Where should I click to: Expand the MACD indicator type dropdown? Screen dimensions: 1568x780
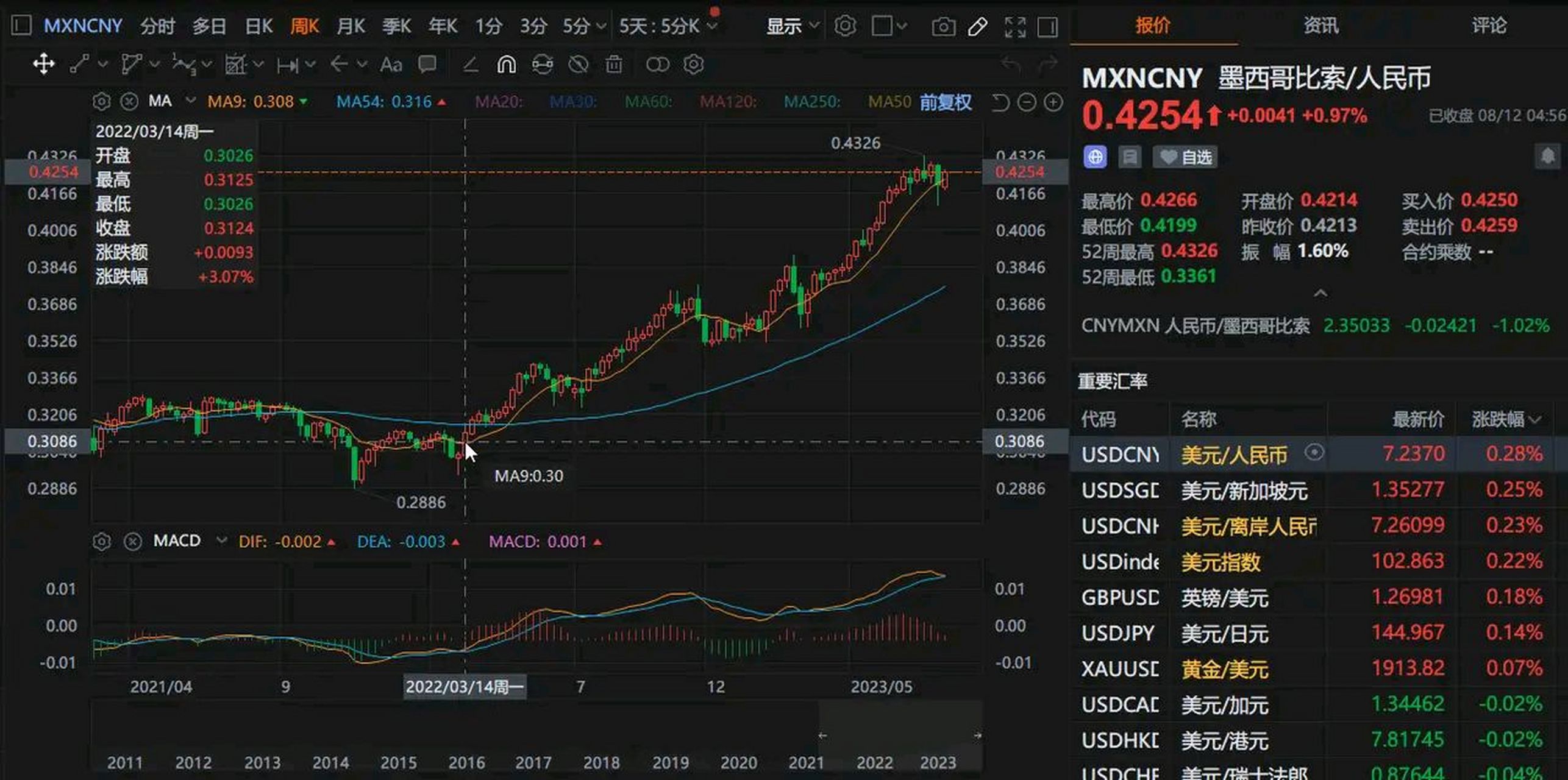click(221, 540)
